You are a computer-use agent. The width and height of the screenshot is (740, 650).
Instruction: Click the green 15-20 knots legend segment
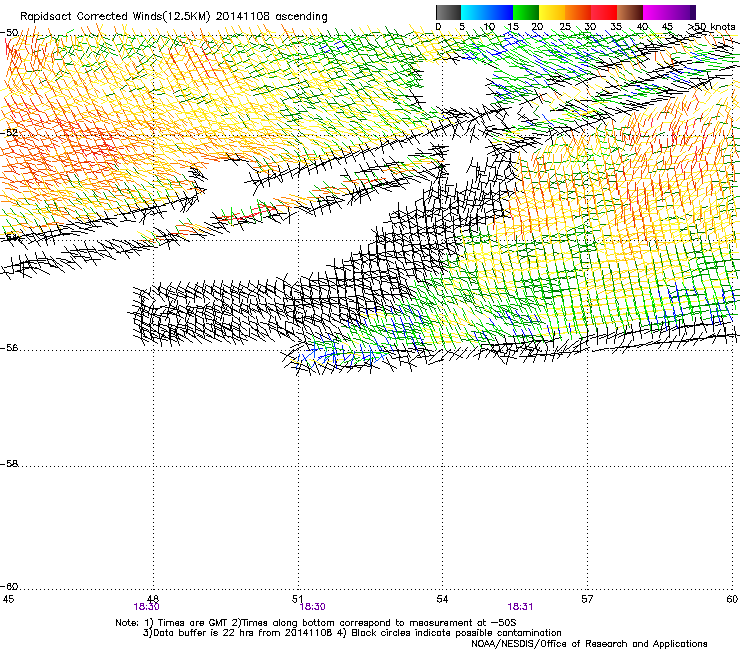tap(526, 12)
